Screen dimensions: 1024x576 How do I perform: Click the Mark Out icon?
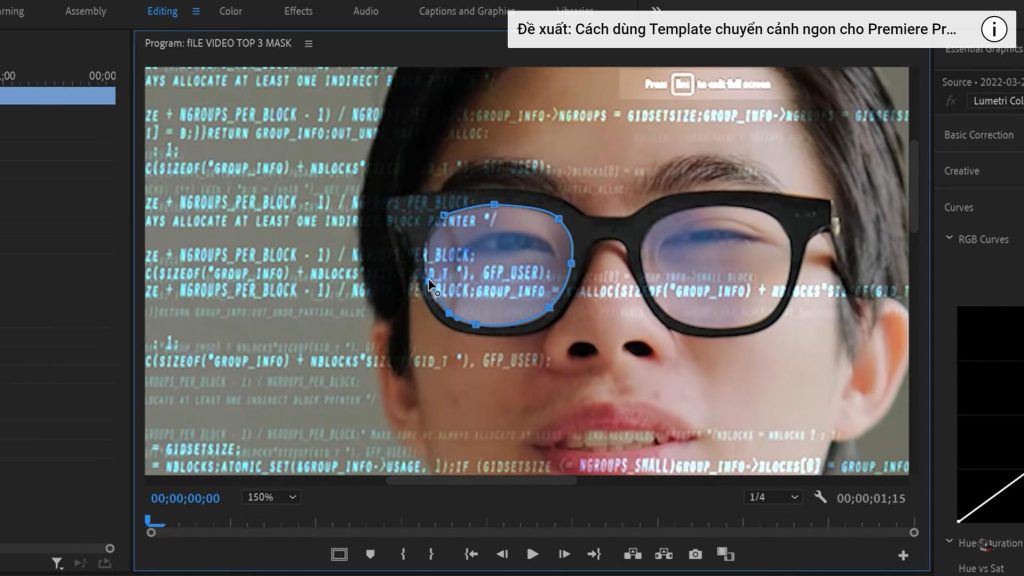point(432,553)
